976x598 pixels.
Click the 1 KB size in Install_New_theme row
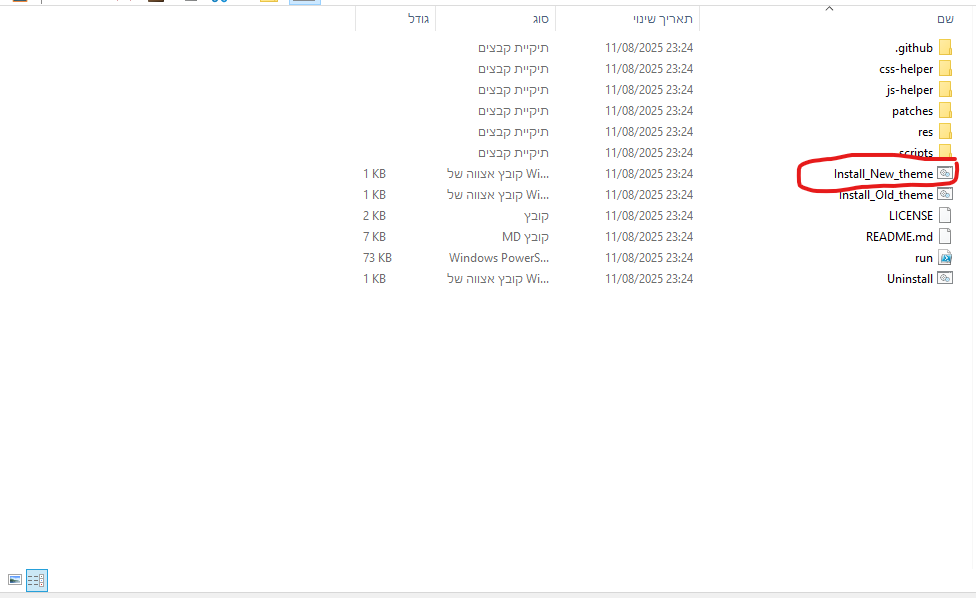click(x=374, y=174)
